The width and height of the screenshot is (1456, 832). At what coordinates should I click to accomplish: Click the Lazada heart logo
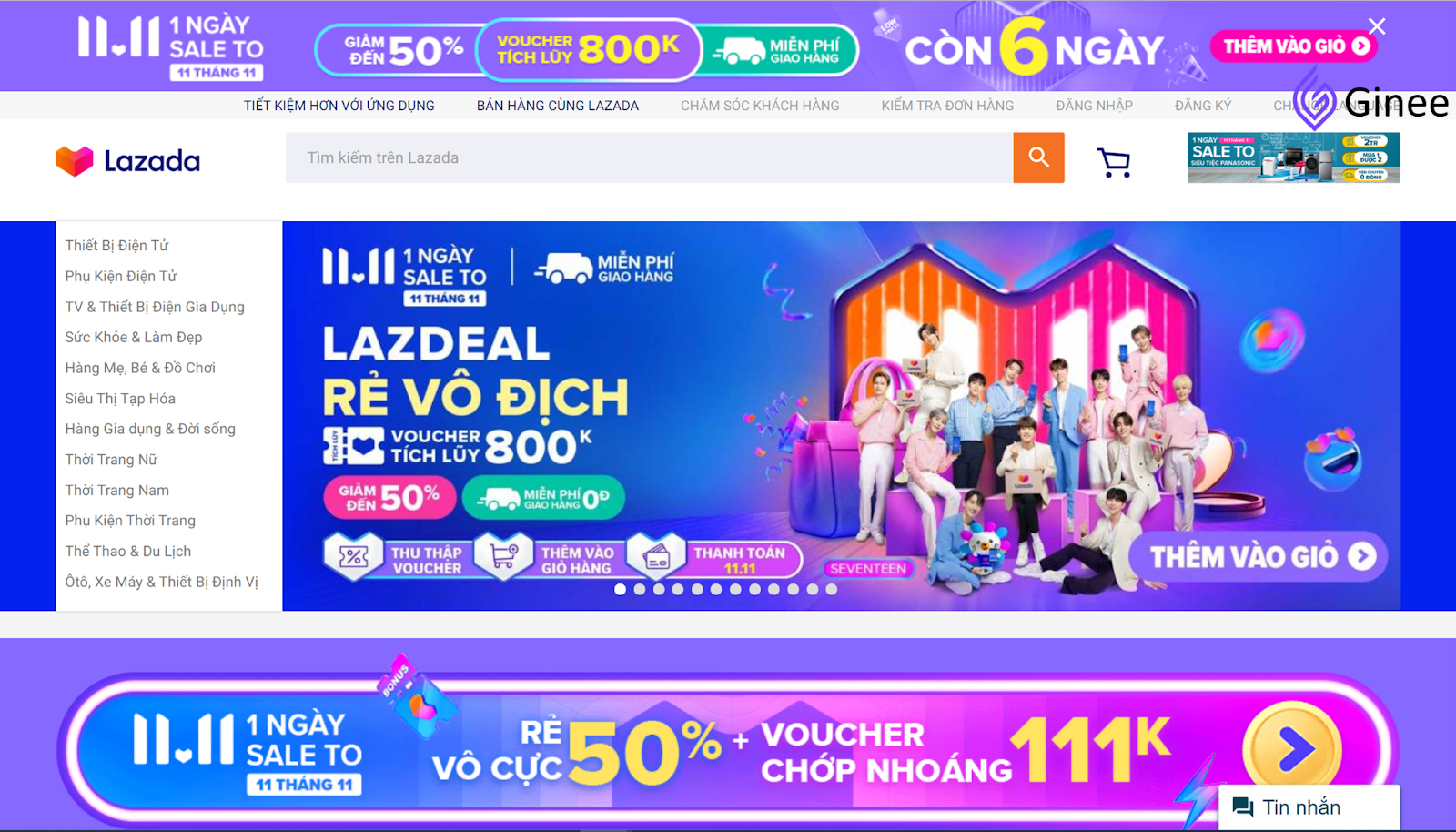pyautogui.click(x=75, y=161)
